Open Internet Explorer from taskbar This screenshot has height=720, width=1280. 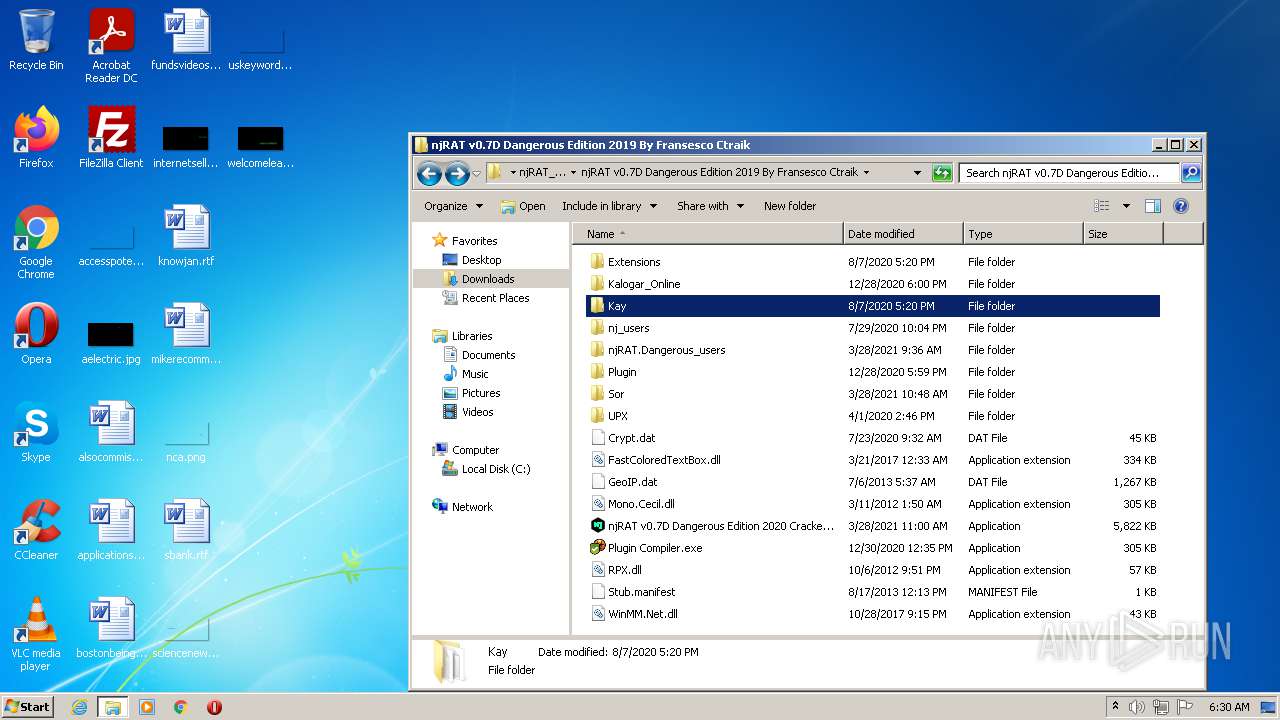tap(79, 707)
